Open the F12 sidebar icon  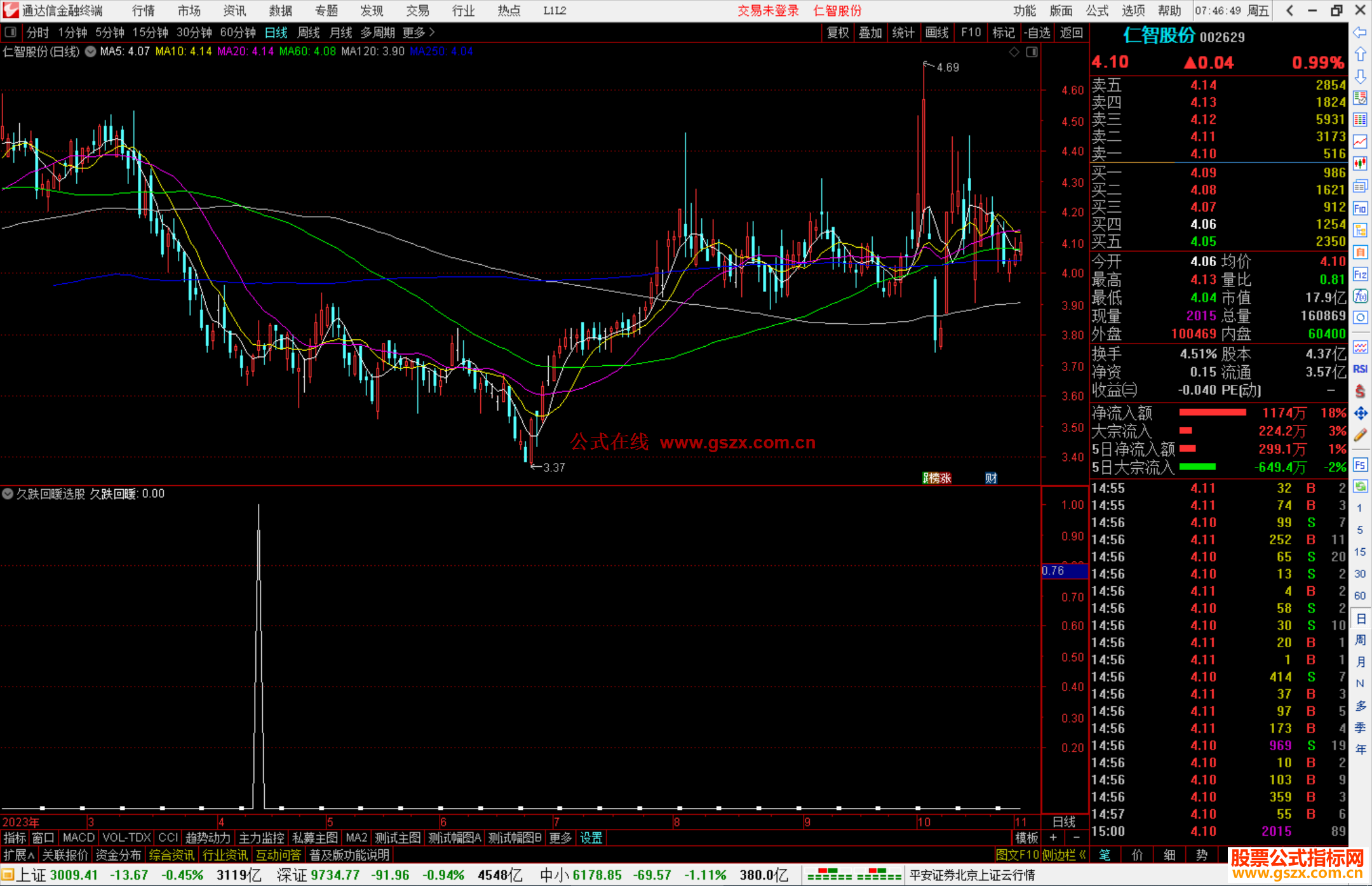coord(1360,274)
